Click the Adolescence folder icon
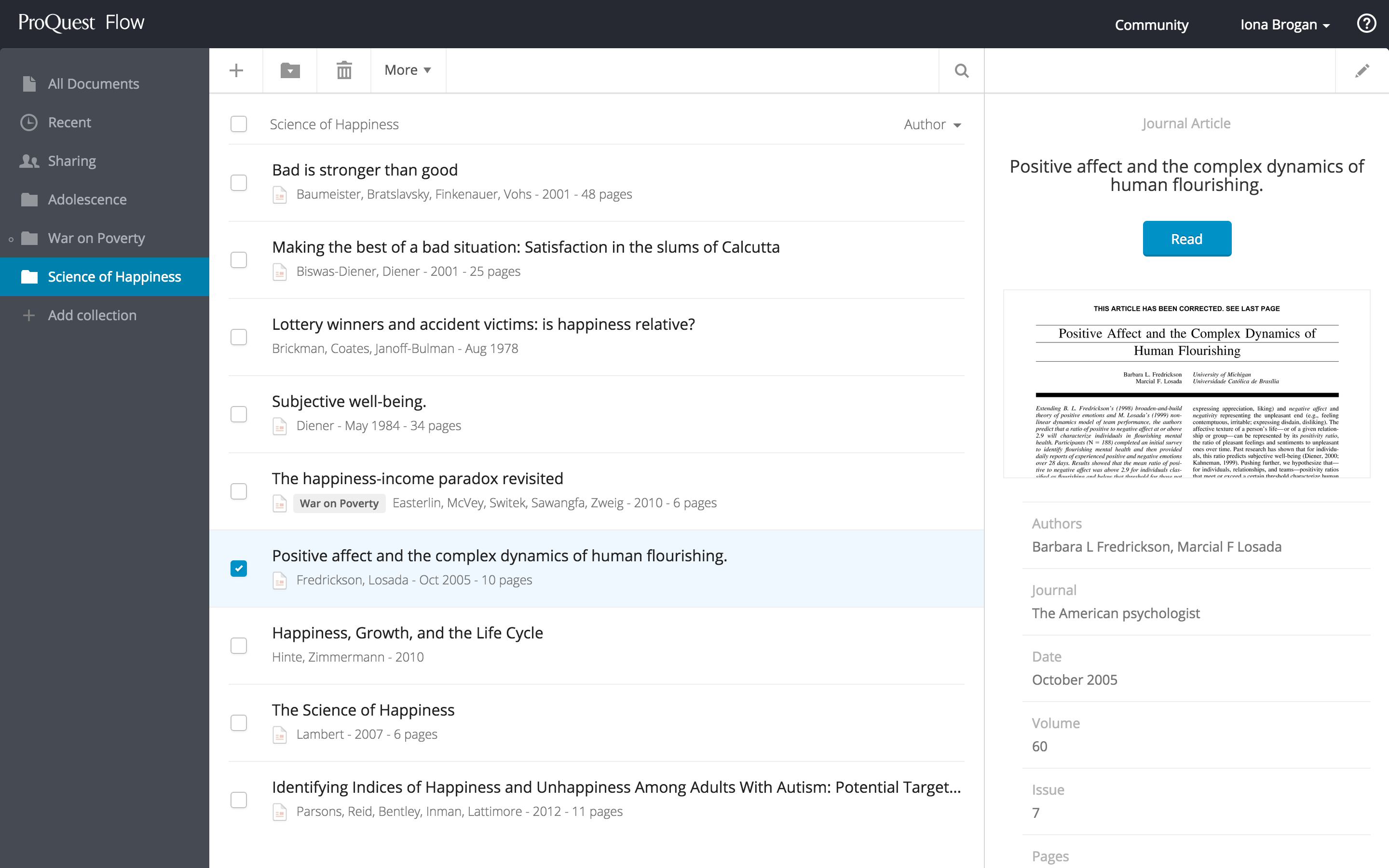Image resolution: width=1389 pixels, height=868 pixels. pos(29,200)
